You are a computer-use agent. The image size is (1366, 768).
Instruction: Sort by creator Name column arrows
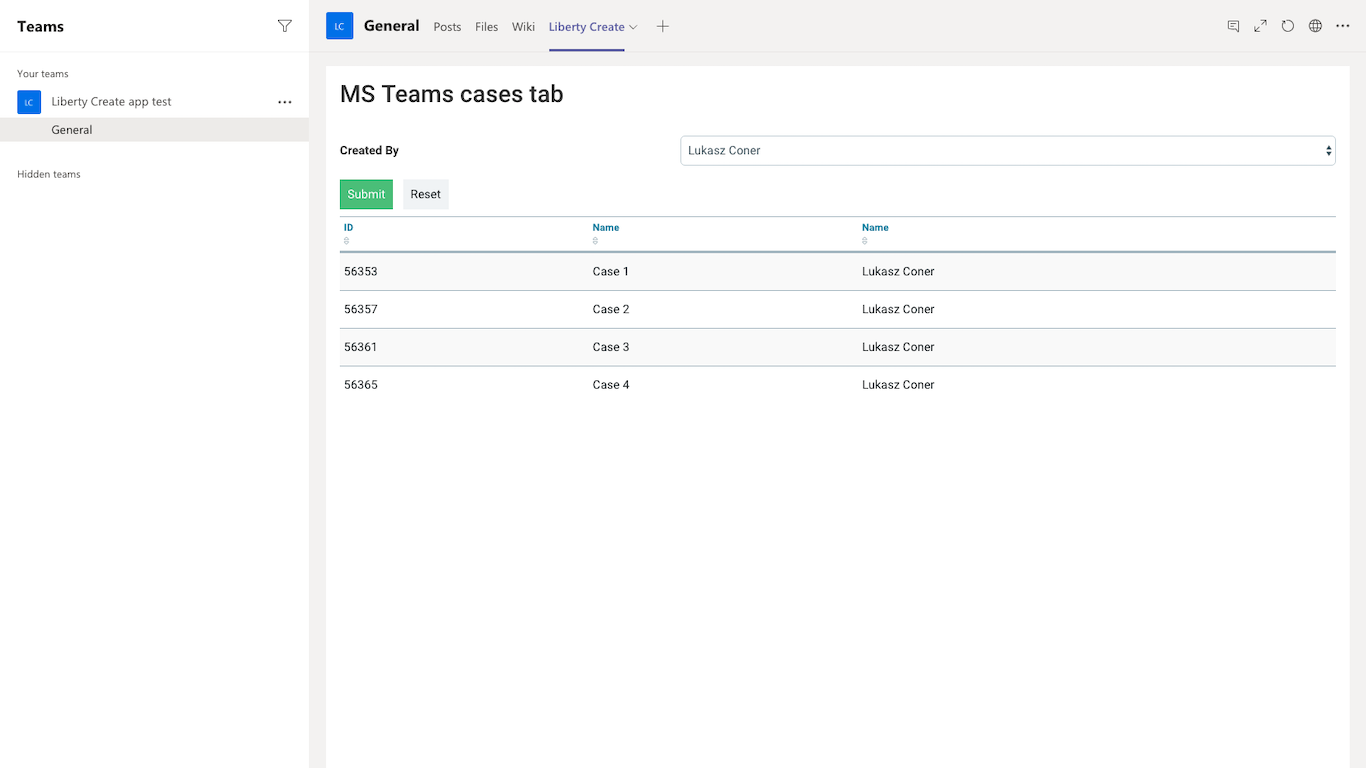coord(865,241)
